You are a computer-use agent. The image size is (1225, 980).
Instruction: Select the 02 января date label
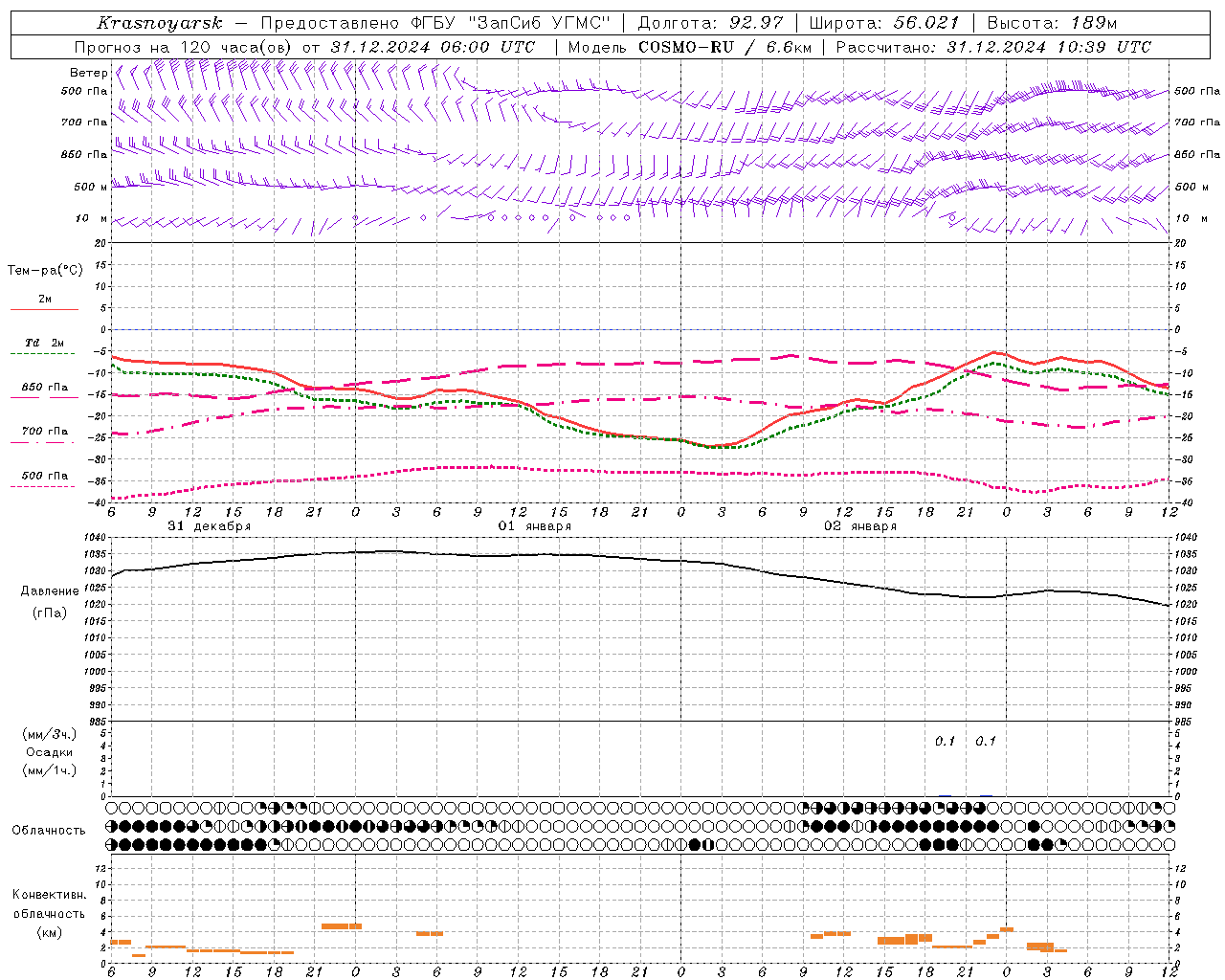pos(860,526)
